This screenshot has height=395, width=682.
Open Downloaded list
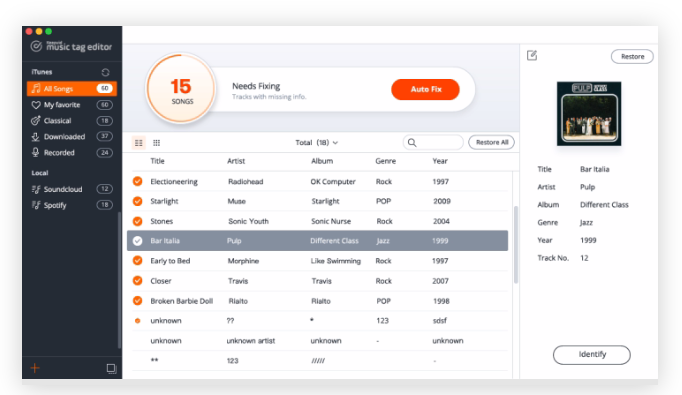click(72, 137)
